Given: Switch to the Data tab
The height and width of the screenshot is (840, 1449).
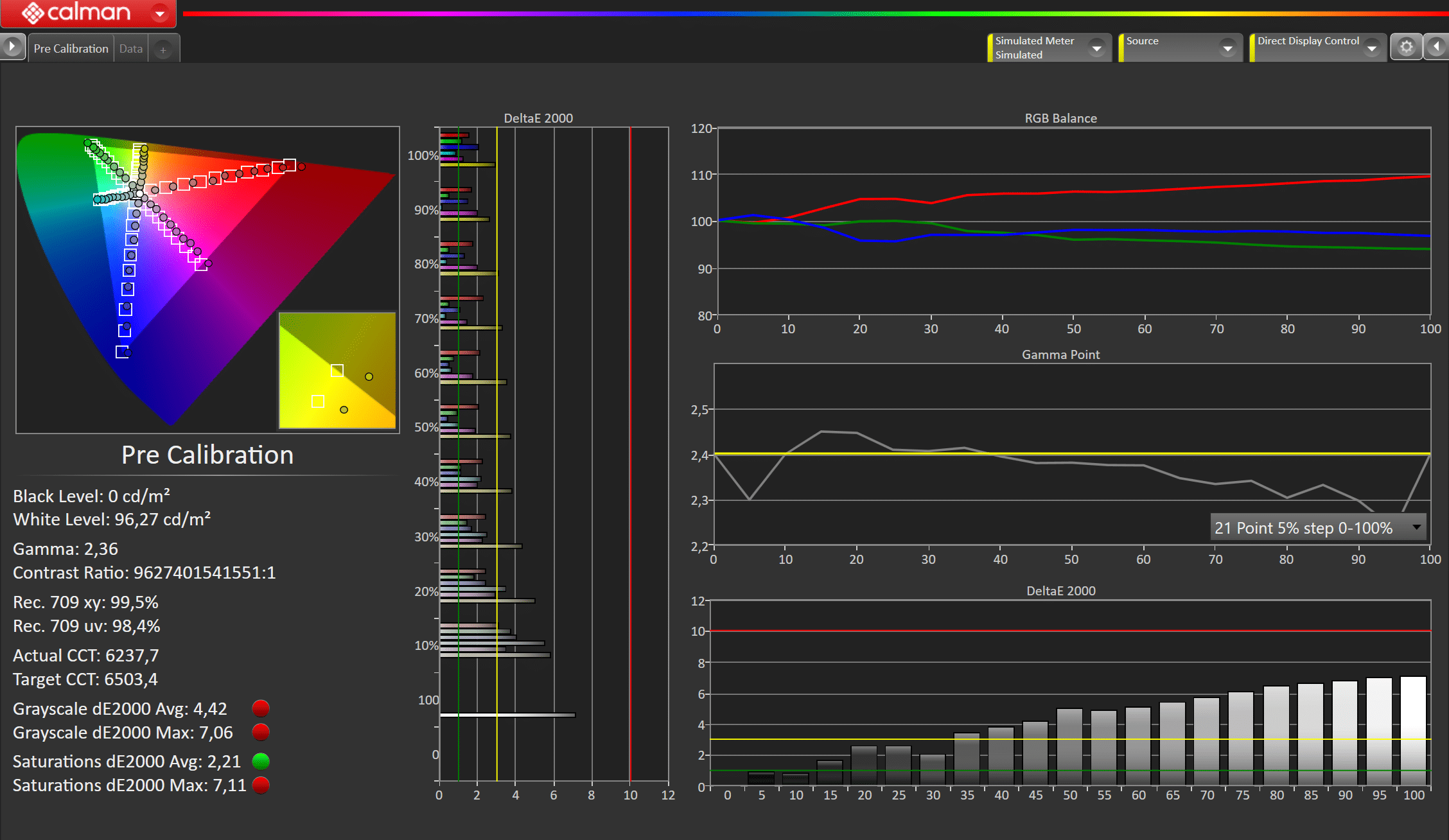Looking at the screenshot, I should click(131, 49).
